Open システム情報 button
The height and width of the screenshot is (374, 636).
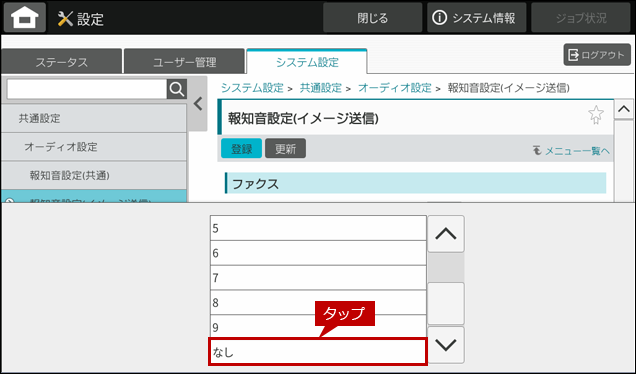pyautogui.click(x=476, y=18)
